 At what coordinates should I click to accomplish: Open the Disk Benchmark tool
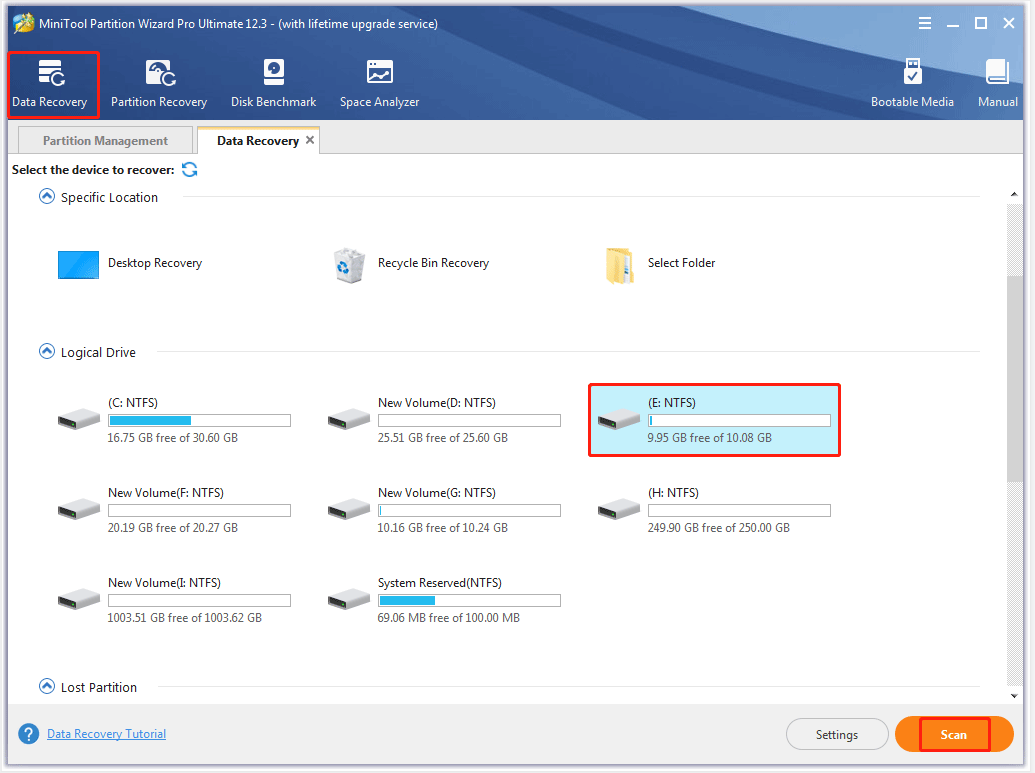pos(273,84)
